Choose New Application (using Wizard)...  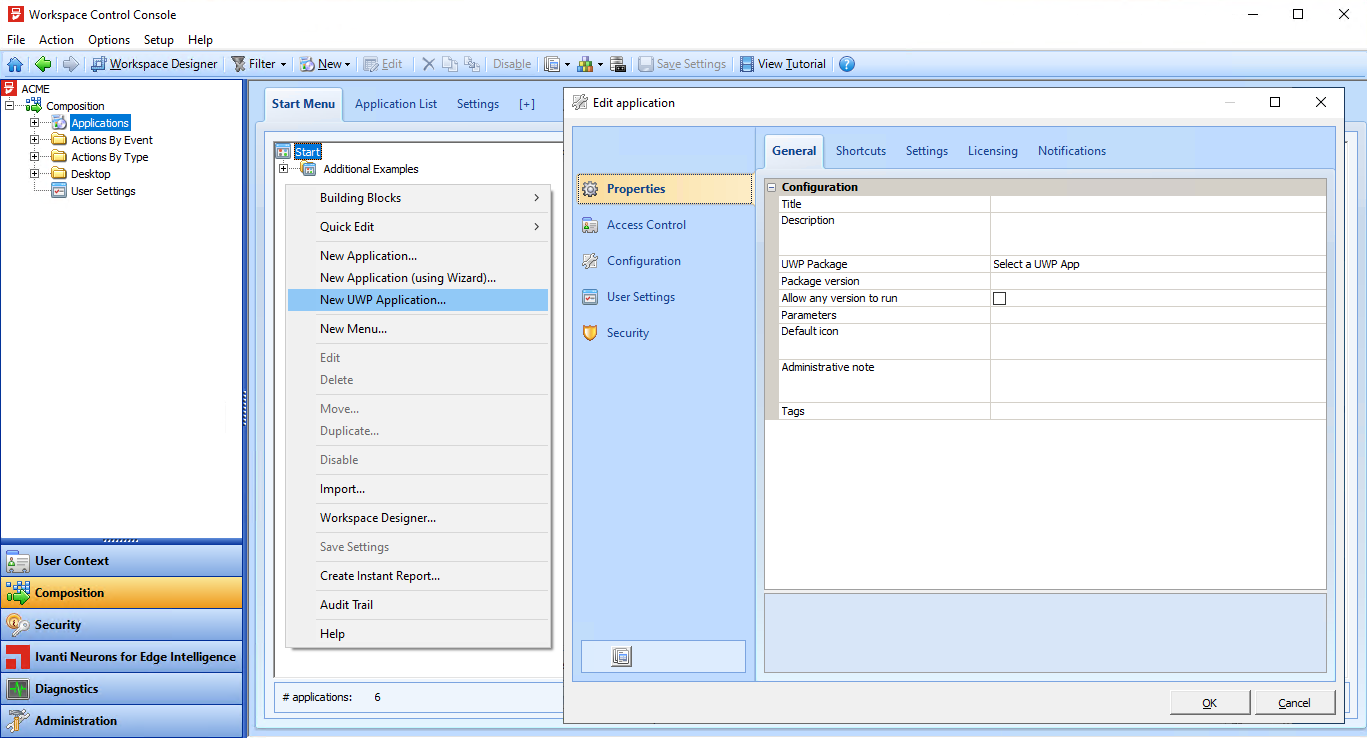click(418, 278)
